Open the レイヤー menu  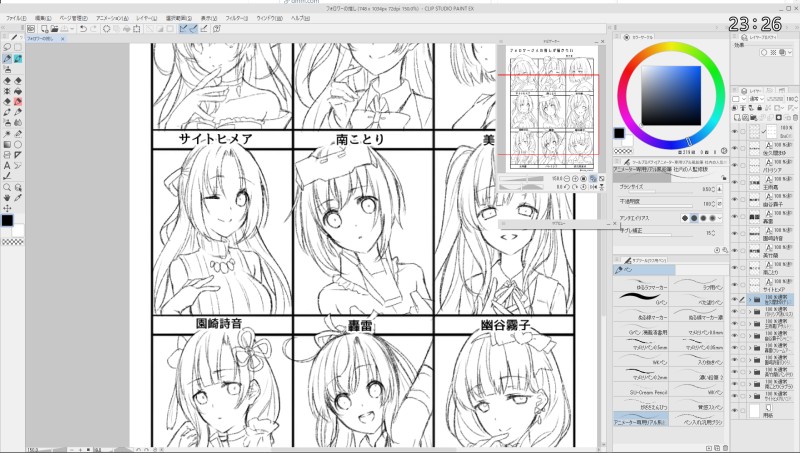pyautogui.click(x=146, y=18)
